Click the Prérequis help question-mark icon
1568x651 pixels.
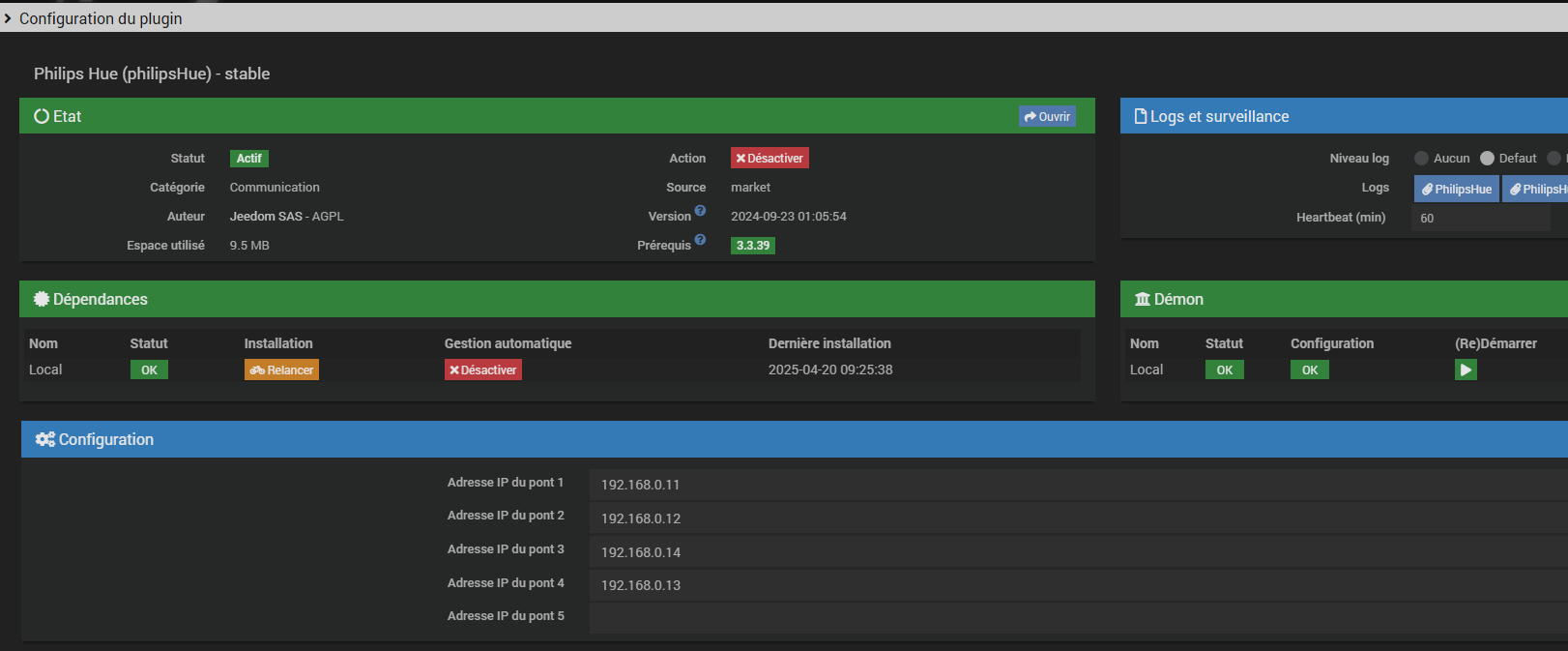(700, 240)
